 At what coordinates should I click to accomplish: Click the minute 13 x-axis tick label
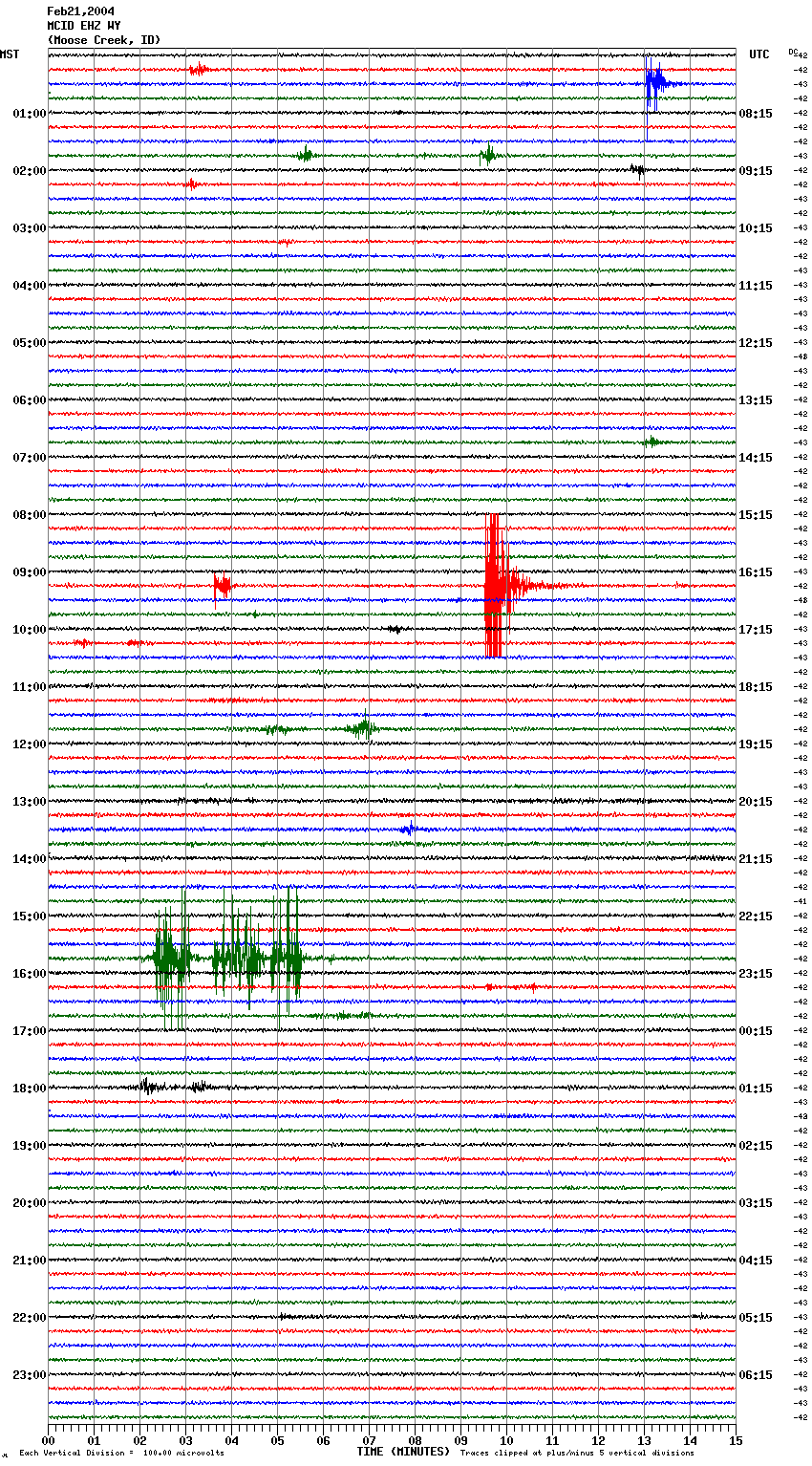point(644,1440)
